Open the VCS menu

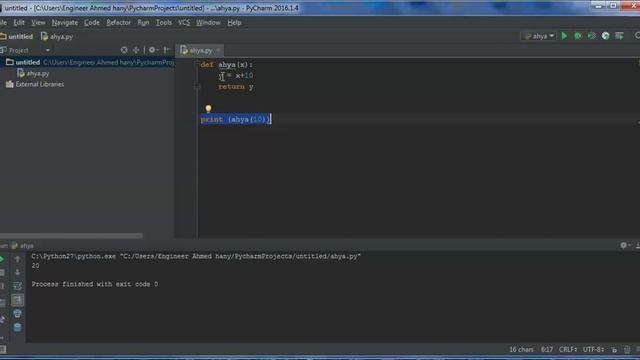[184, 22]
